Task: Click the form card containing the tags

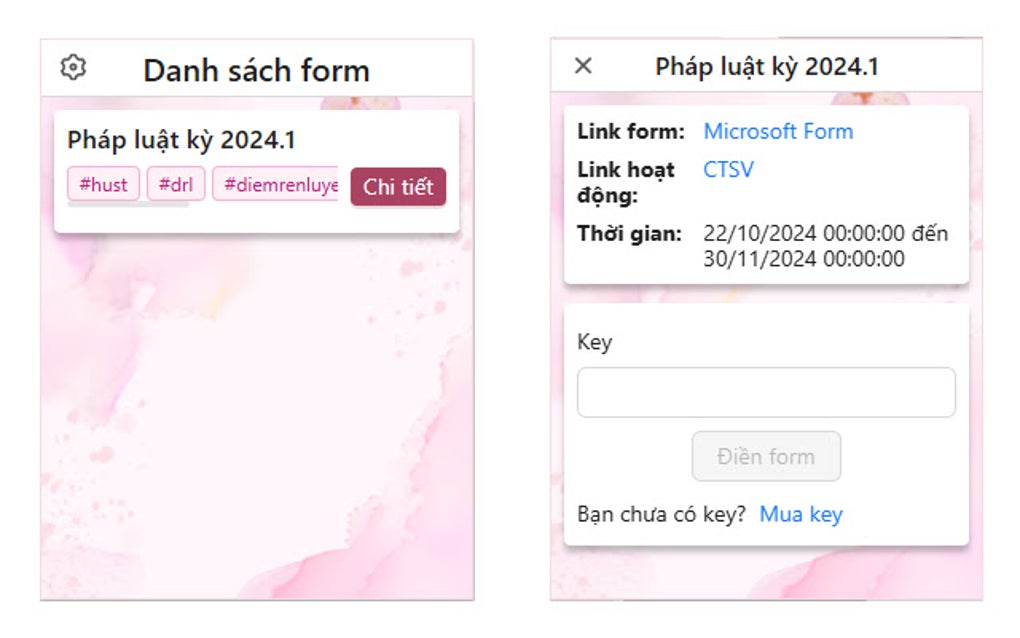Action: pyautogui.click(x=255, y=163)
